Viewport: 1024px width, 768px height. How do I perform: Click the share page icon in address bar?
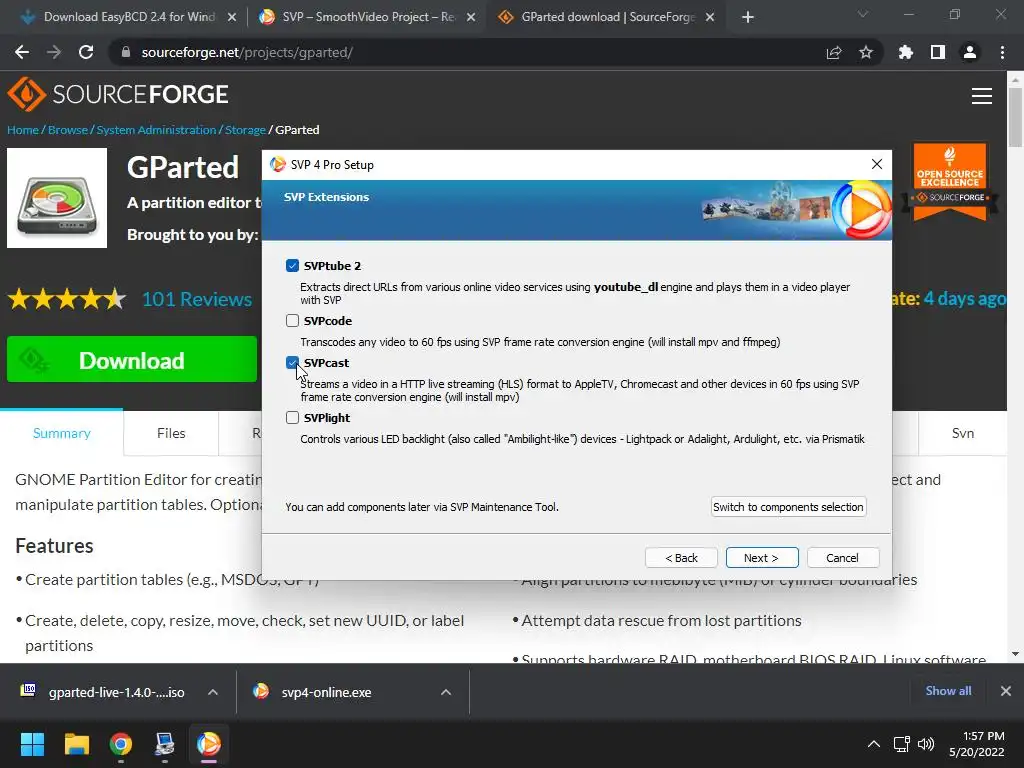pyautogui.click(x=834, y=52)
